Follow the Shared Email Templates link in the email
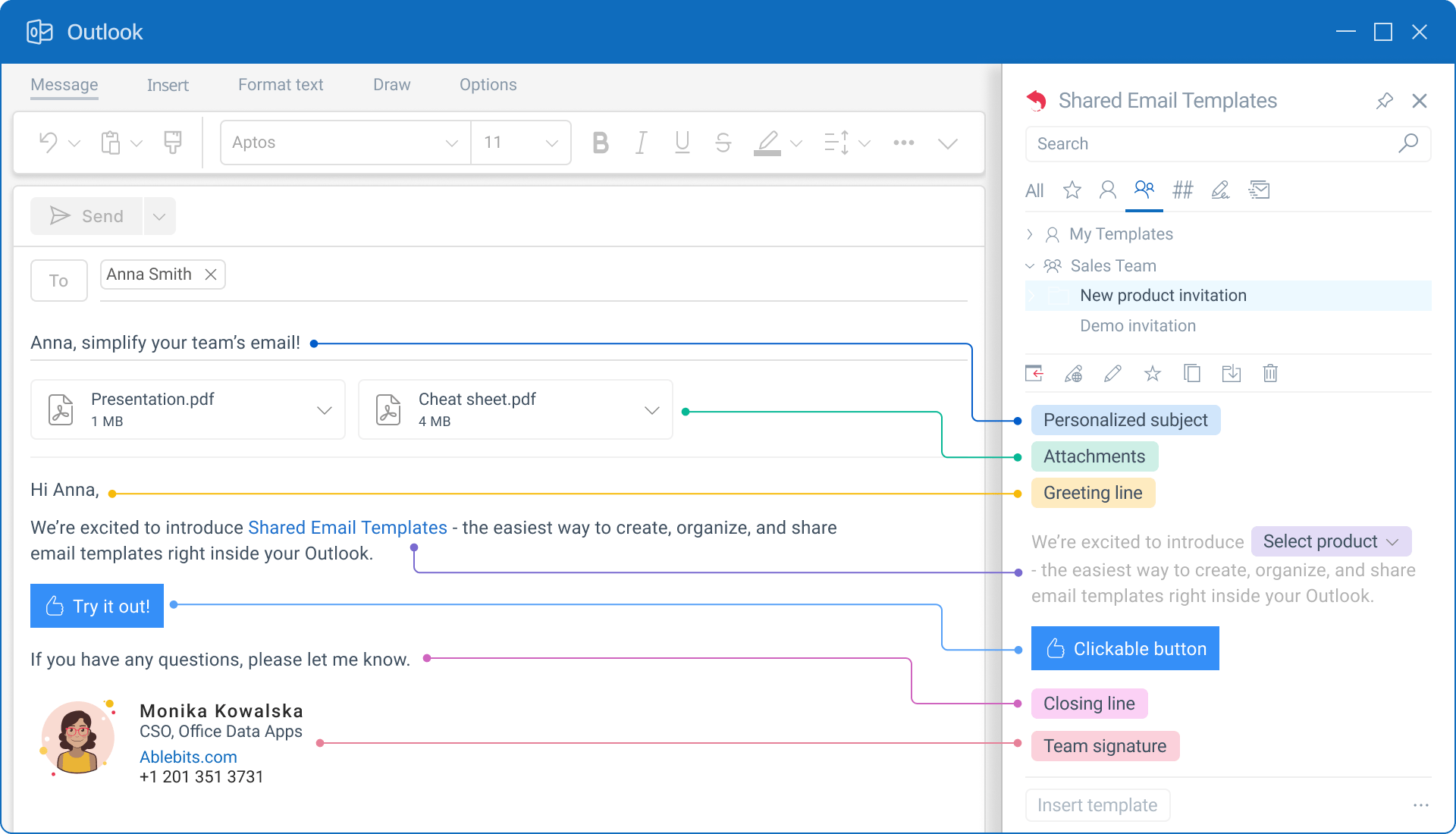This screenshot has width=1456, height=834. 347,528
